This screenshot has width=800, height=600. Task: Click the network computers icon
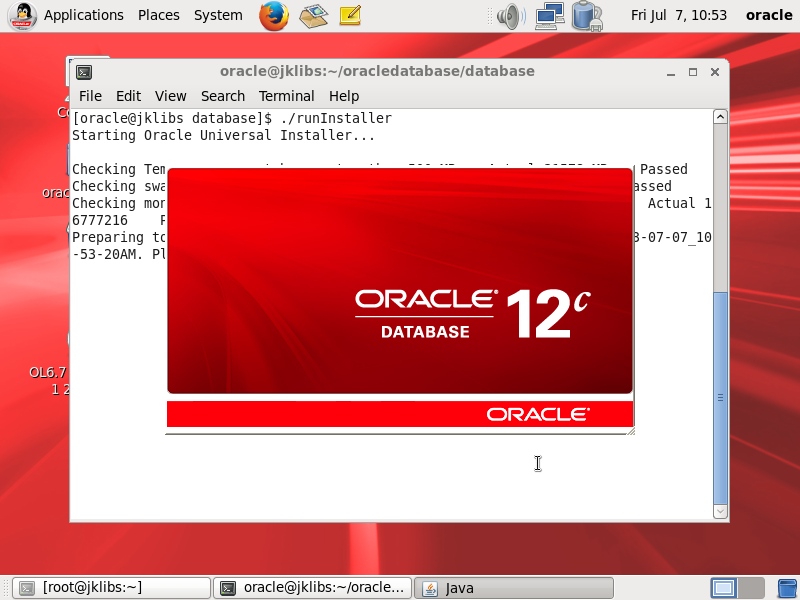(549, 16)
